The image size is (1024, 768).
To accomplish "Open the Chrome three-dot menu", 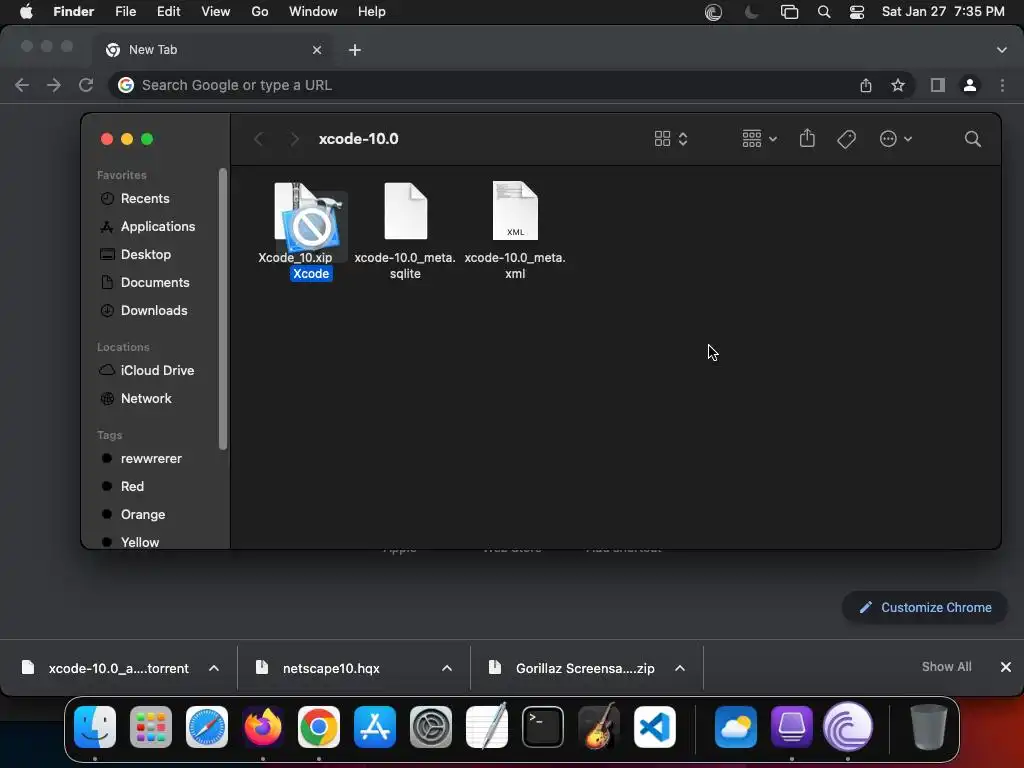I will click(1002, 85).
